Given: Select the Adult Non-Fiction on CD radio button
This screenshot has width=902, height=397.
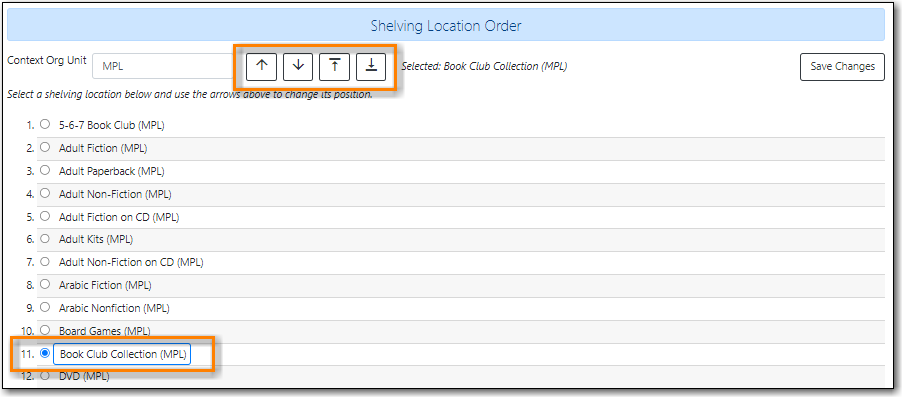Looking at the screenshot, I should [x=45, y=261].
